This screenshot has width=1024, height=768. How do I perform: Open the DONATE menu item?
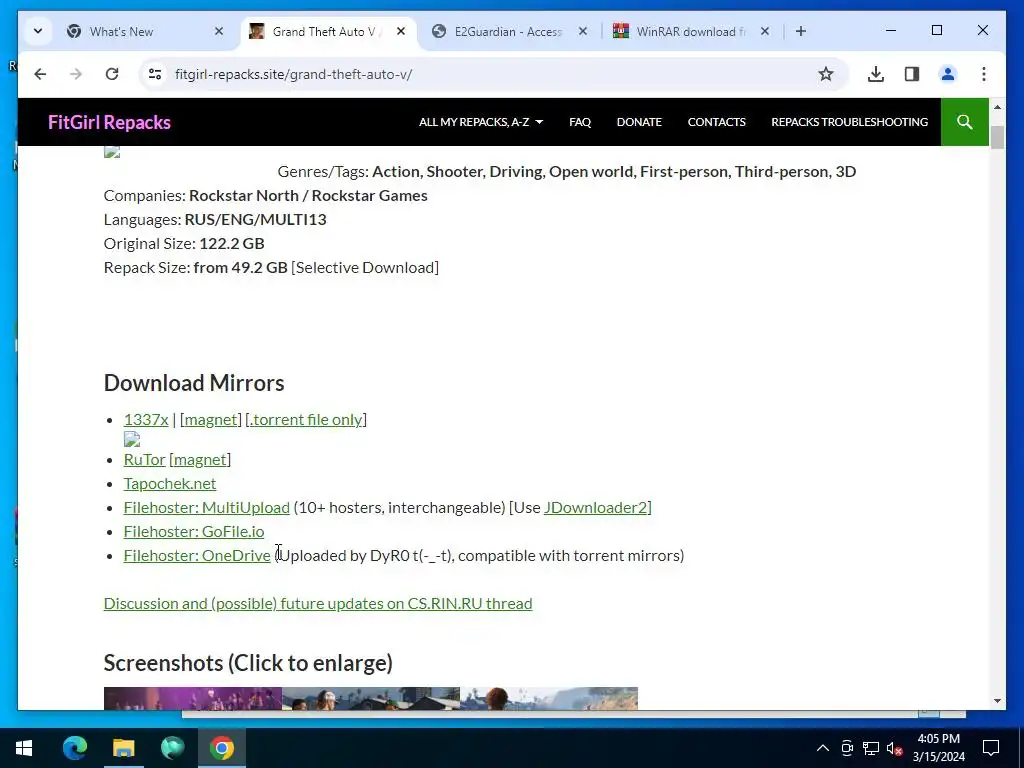coord(639,122)
